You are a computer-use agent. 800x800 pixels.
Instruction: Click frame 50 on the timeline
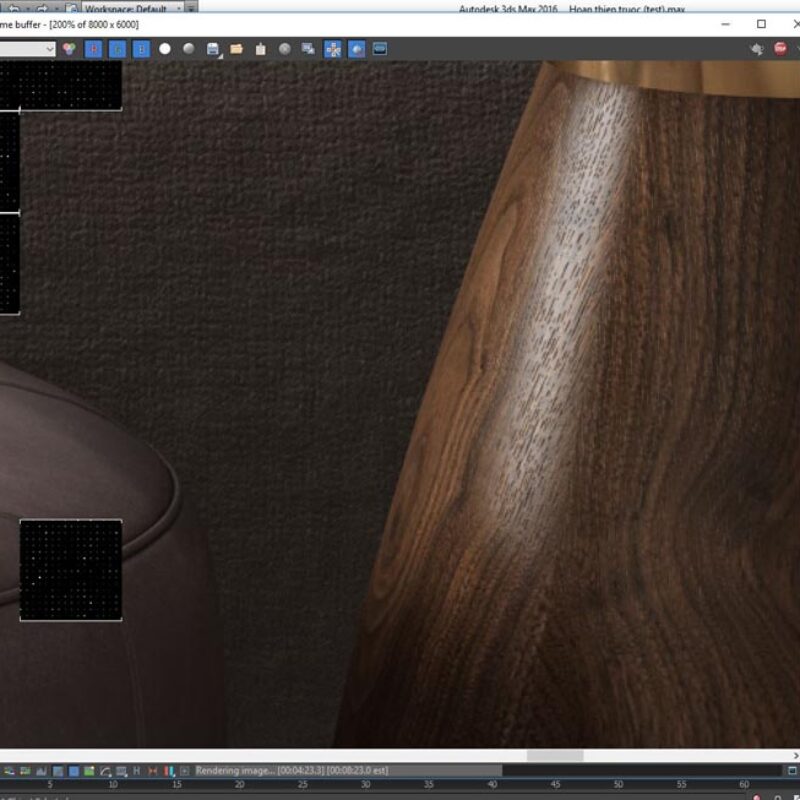pyautogui.click(x=618, y=784)
